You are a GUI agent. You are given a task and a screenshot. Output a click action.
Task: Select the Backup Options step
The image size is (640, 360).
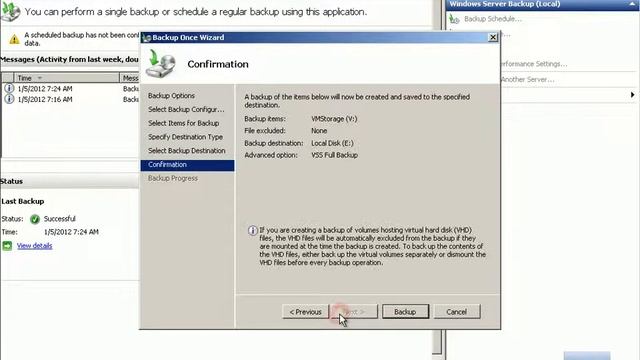[x=171, y=96]
